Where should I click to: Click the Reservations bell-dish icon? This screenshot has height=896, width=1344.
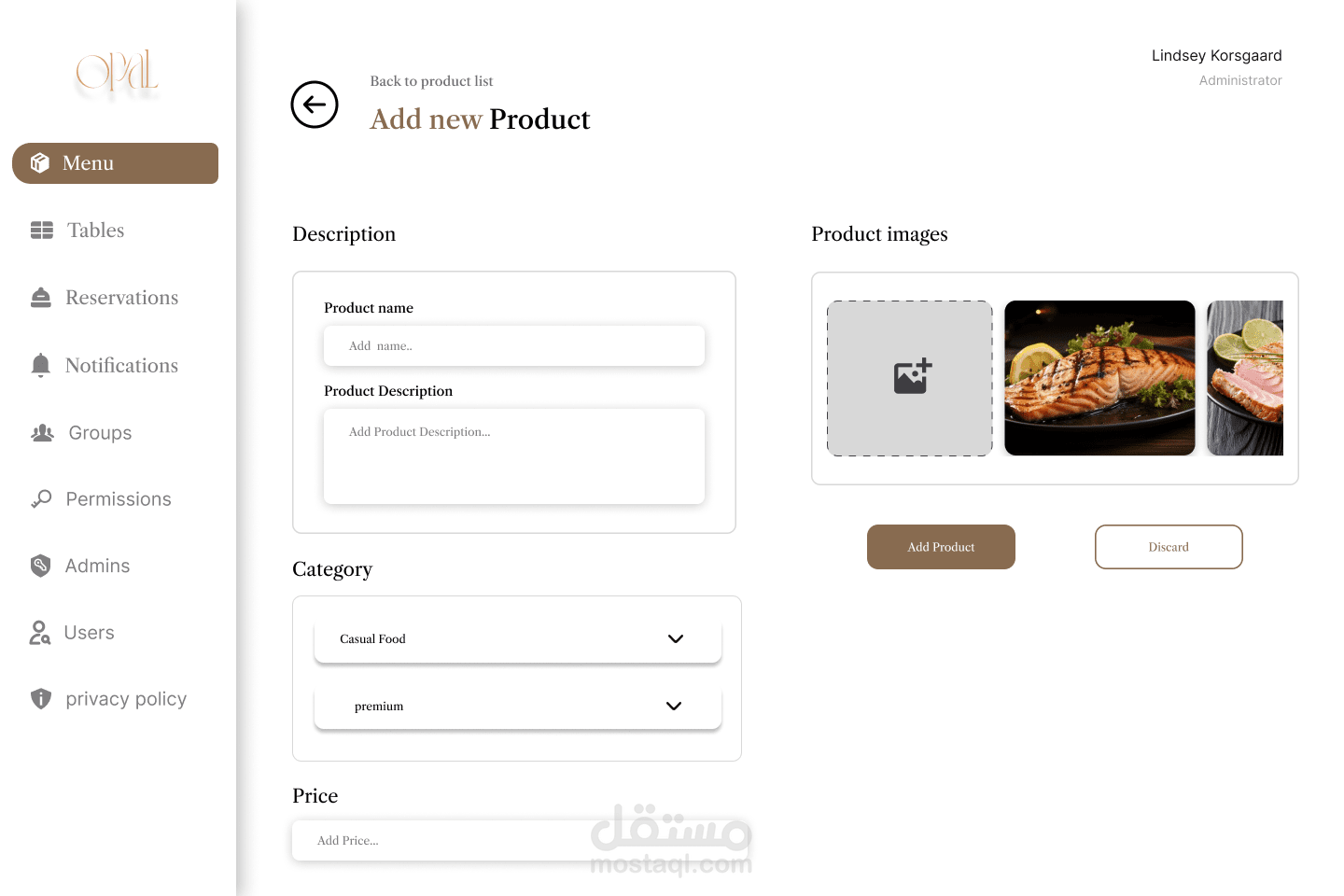coord(41,298)
